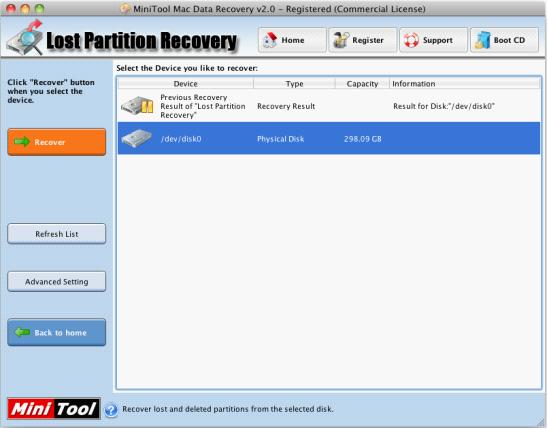Open Advanced Setting
The height and width of the screenshot is (429, 548).
[x=57, y=282]
